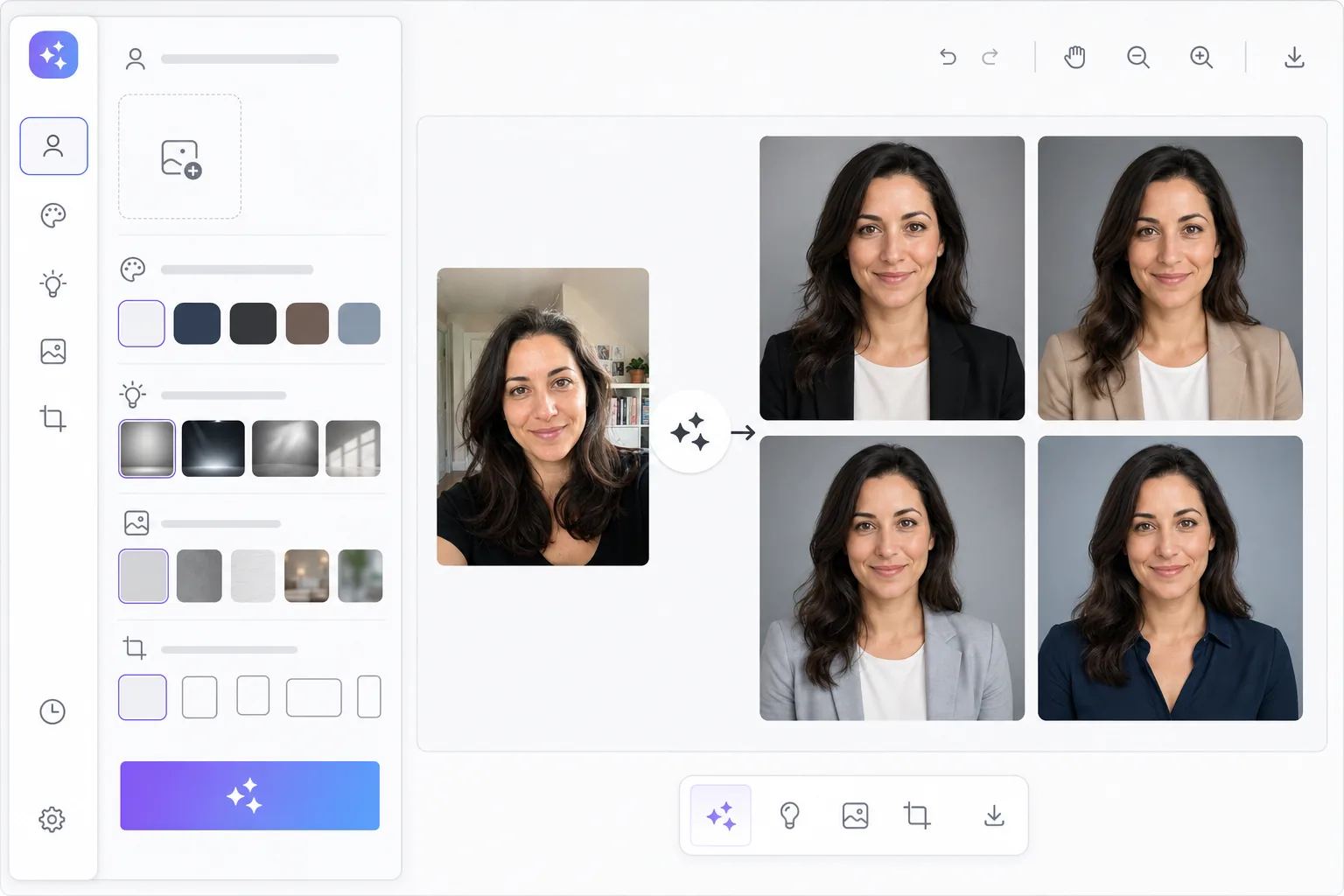Click the sparkle tool in bottom toolbar
1344x896 pixels.
pyautogui.click(x=721, y=815)
